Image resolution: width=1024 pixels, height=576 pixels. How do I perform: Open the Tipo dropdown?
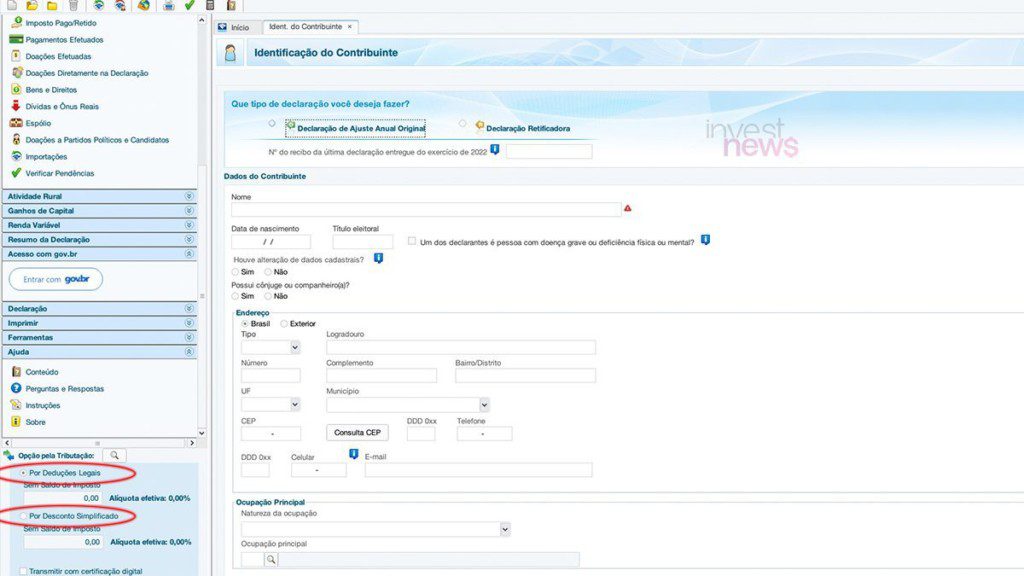295,347
